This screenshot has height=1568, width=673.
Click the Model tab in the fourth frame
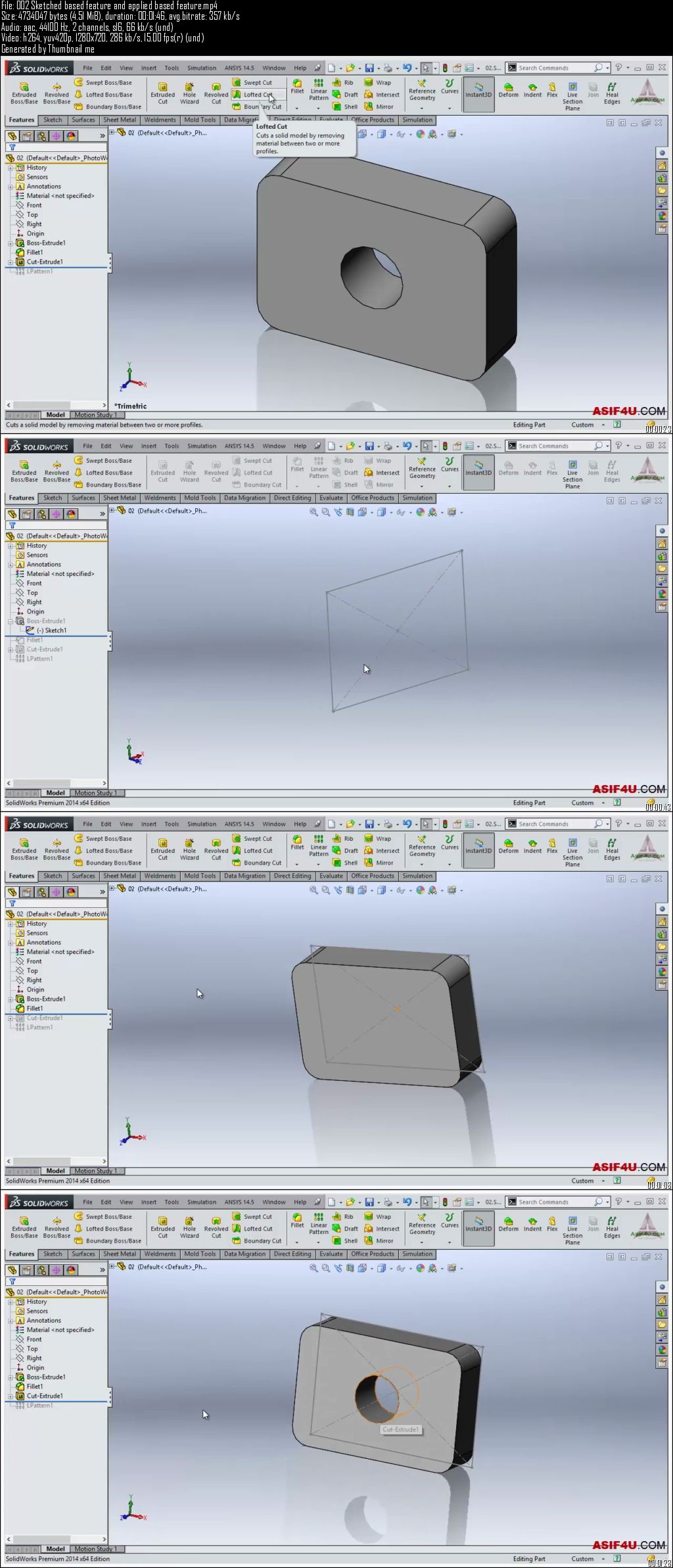click(55, 1549)
